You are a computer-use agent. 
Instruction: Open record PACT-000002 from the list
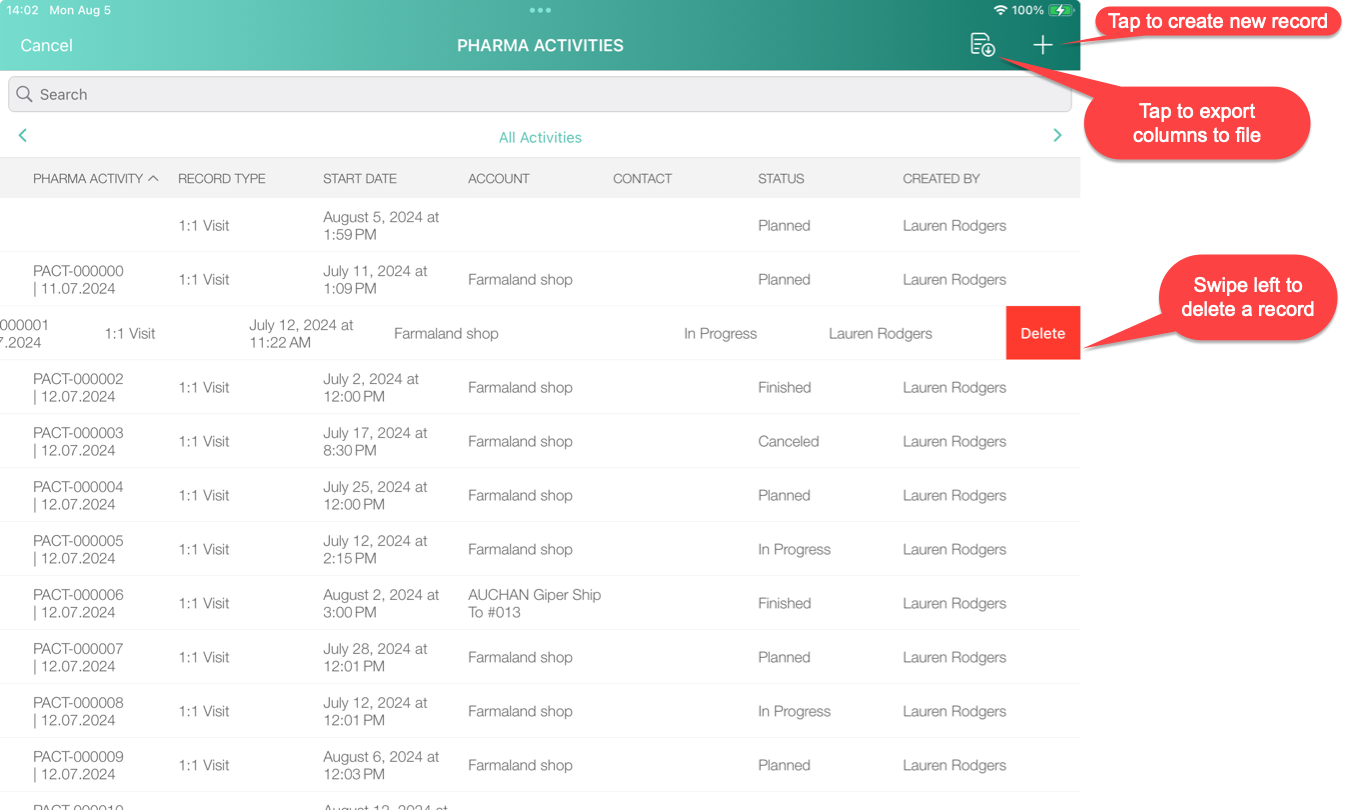400,387
